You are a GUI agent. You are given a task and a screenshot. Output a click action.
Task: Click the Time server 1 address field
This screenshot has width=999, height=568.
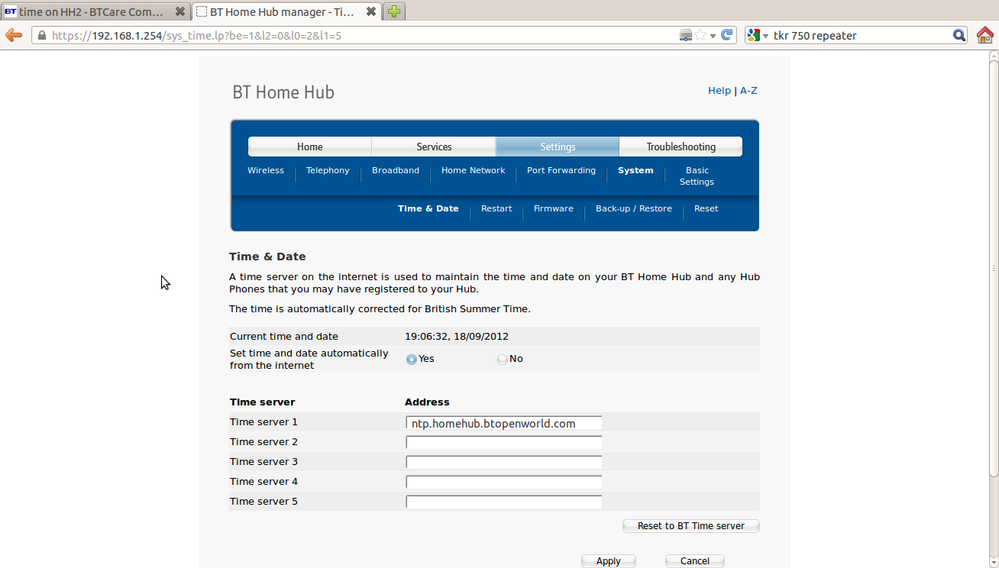pos(504,423)
